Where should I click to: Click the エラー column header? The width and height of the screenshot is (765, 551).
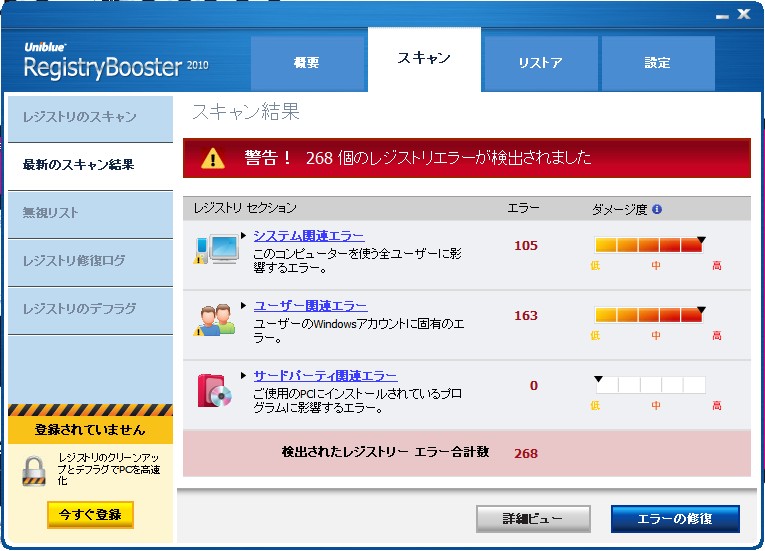[x=523, y=208]
